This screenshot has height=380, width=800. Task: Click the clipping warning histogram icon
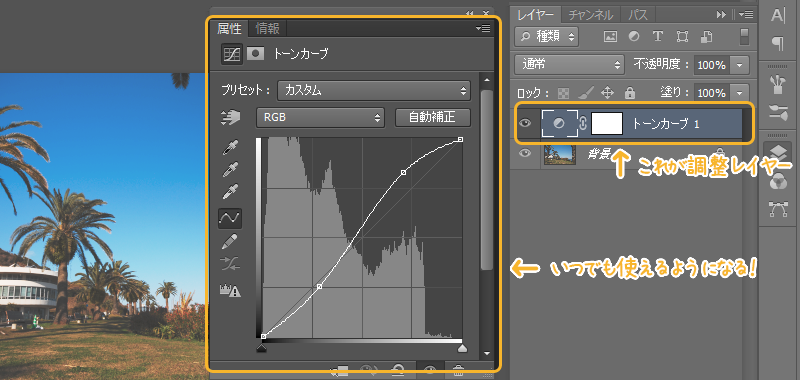click(230, 290)
